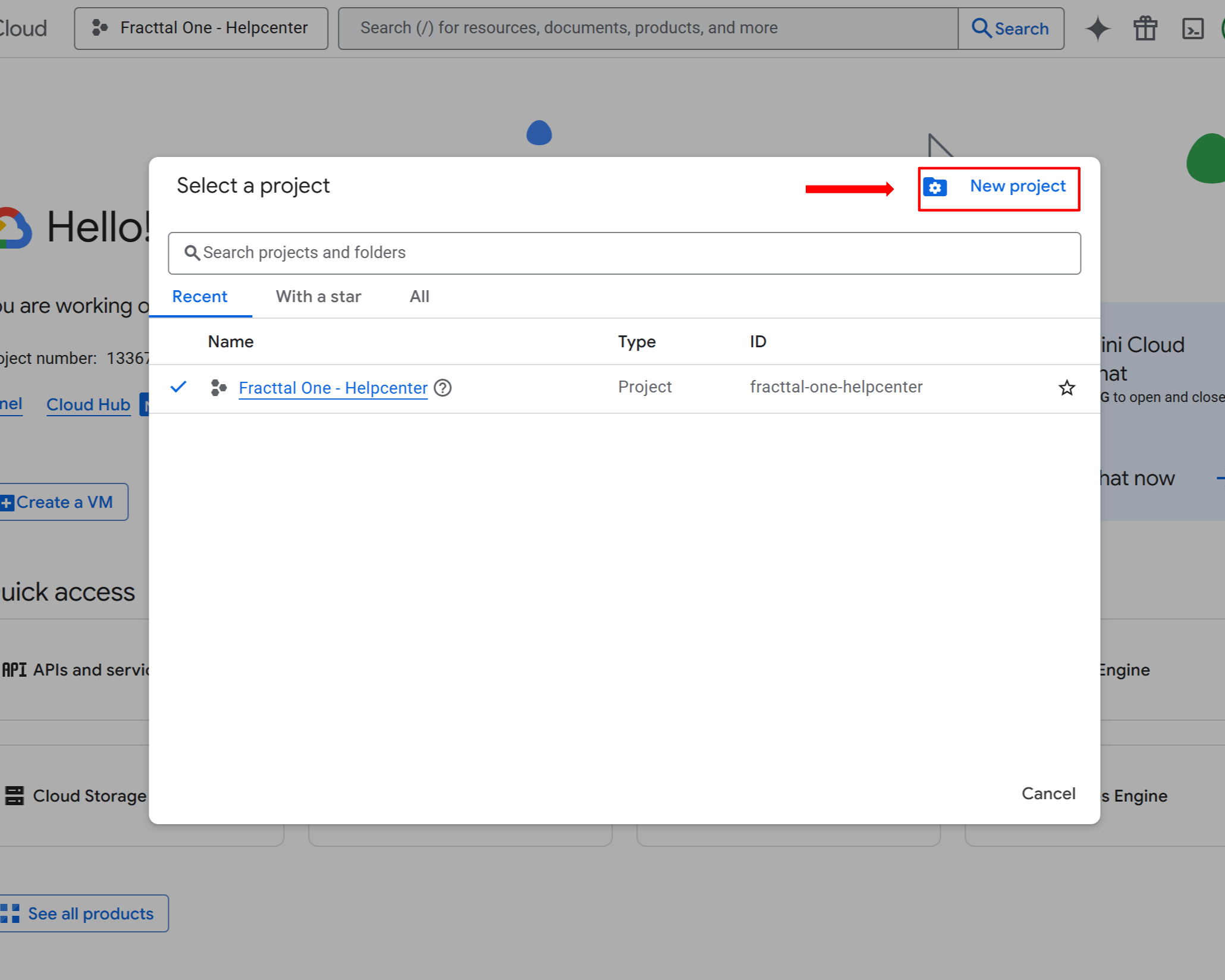Screen dimensions: 1225x980
Task: Open the Fracttal One - Helpcenter link
Action: tap(333, 388)
